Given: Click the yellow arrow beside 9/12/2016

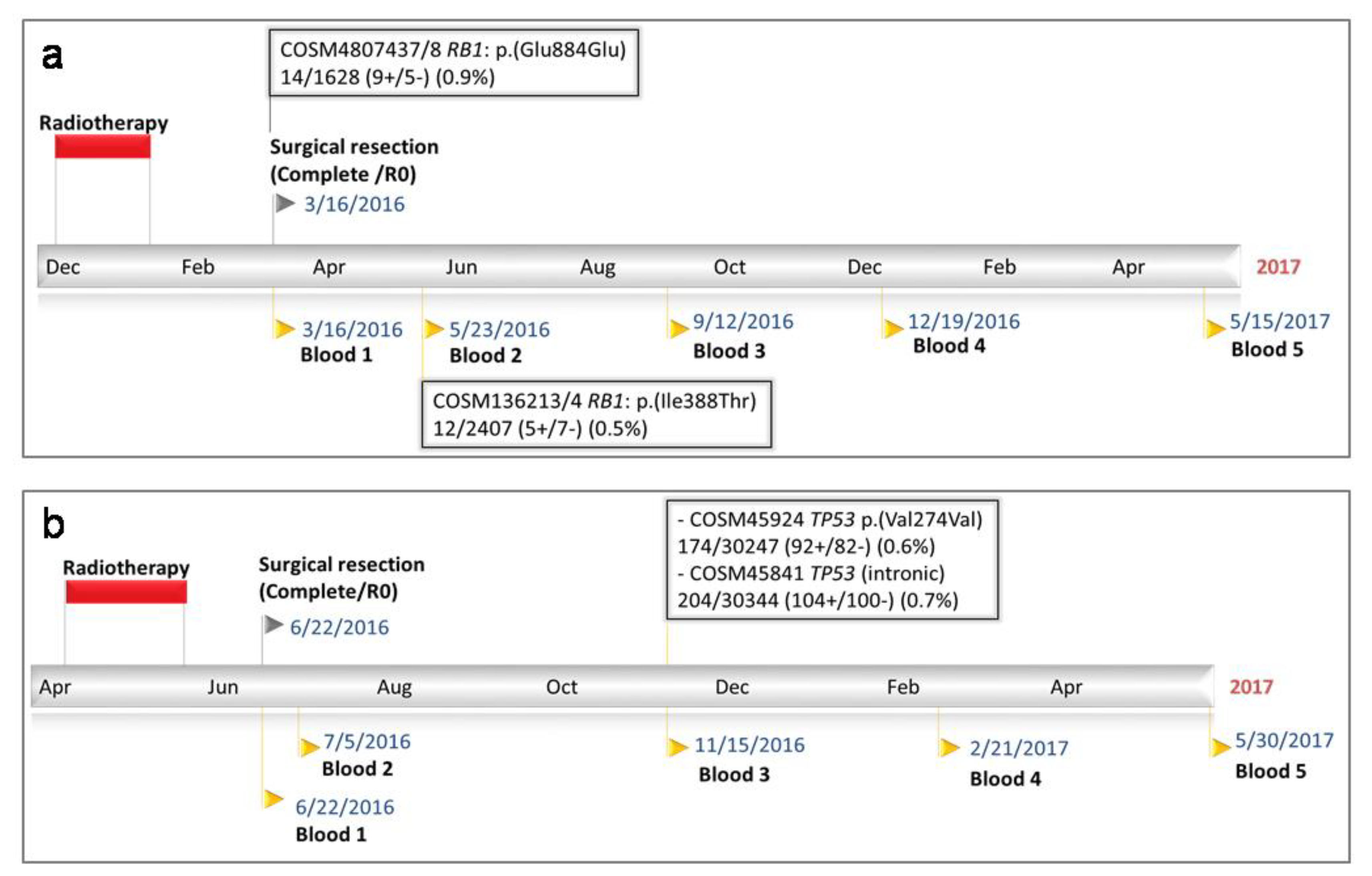Looking at the screenshot, I should [x=679, y=328].
